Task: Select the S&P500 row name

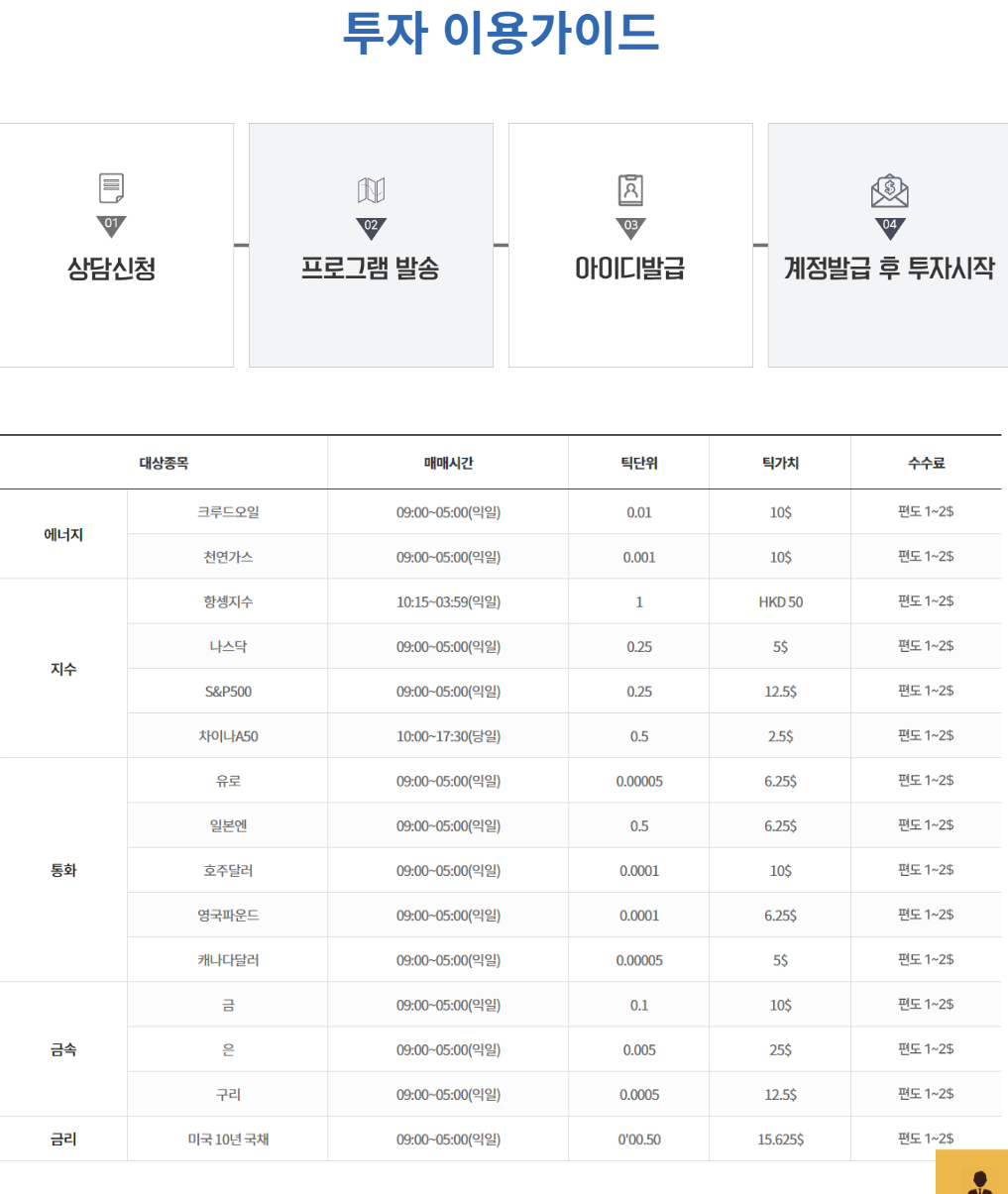Action: [228, 692]
